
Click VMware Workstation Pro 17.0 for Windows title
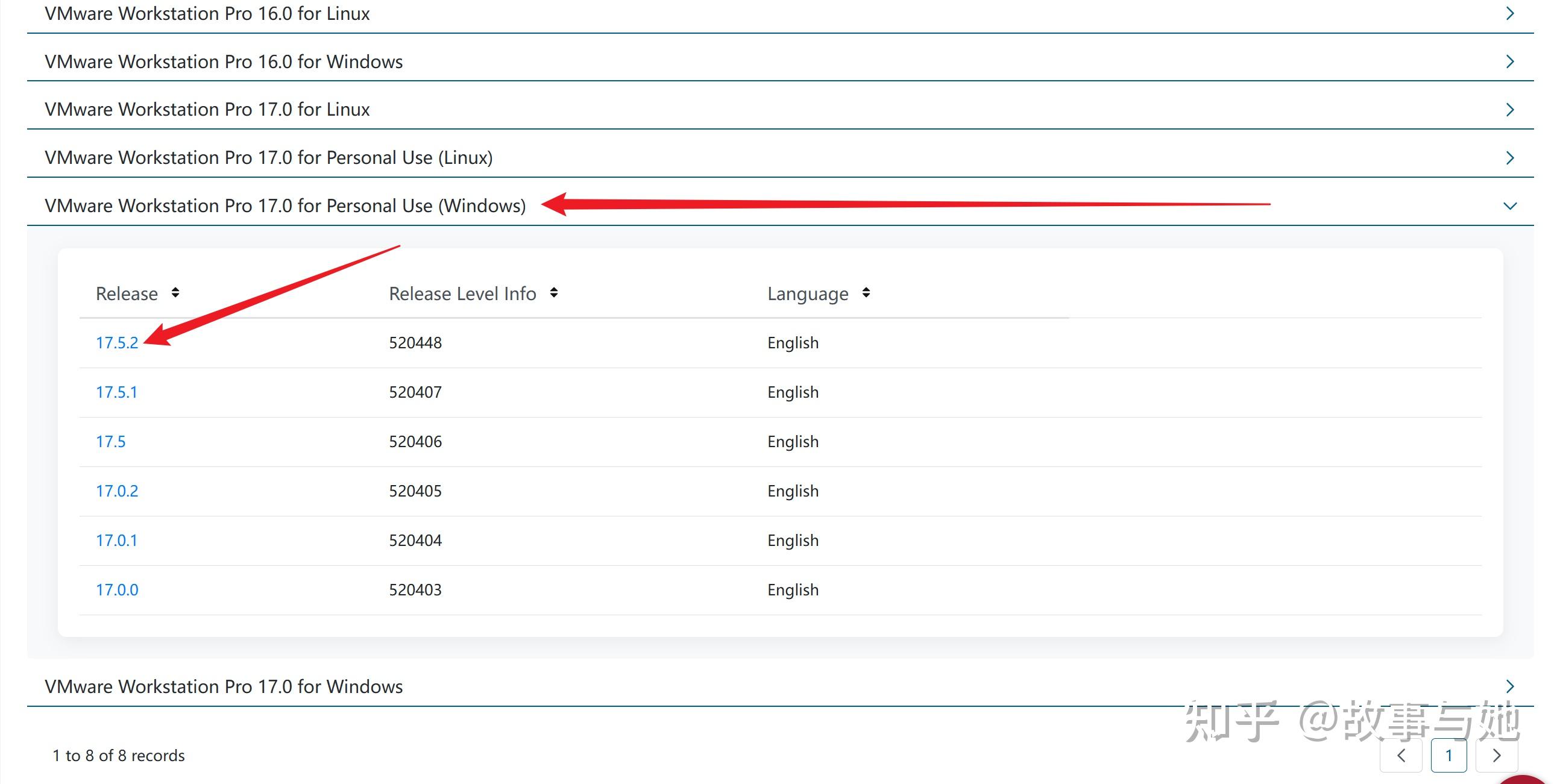(224, 686)
